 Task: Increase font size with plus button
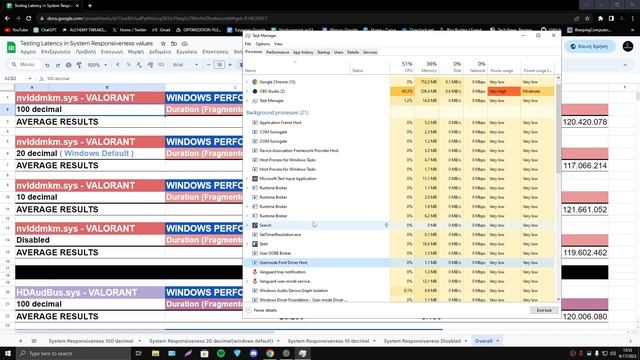point(230,65)
